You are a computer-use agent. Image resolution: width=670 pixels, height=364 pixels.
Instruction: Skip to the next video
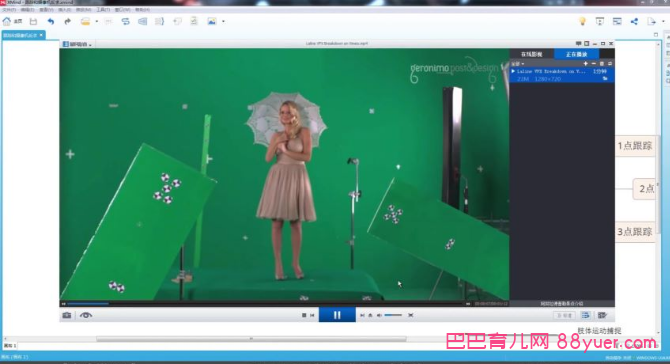tap(362, 315)
